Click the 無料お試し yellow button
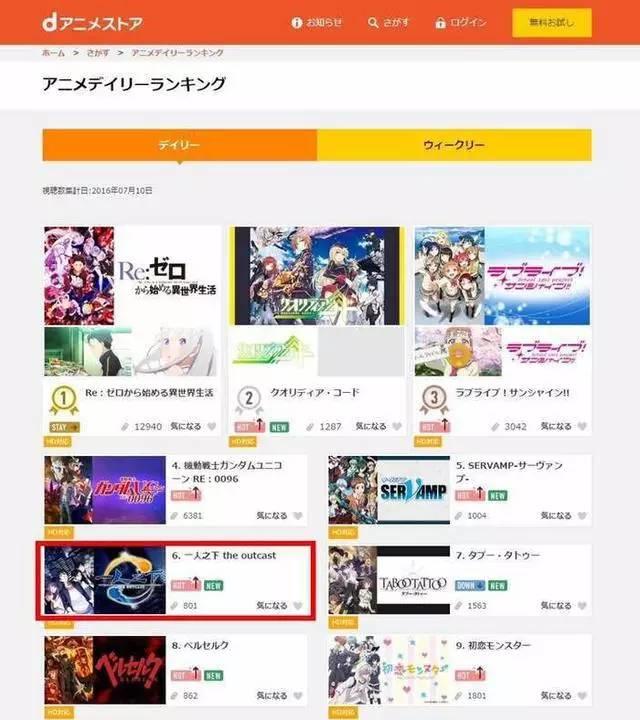 click(552, 22)
